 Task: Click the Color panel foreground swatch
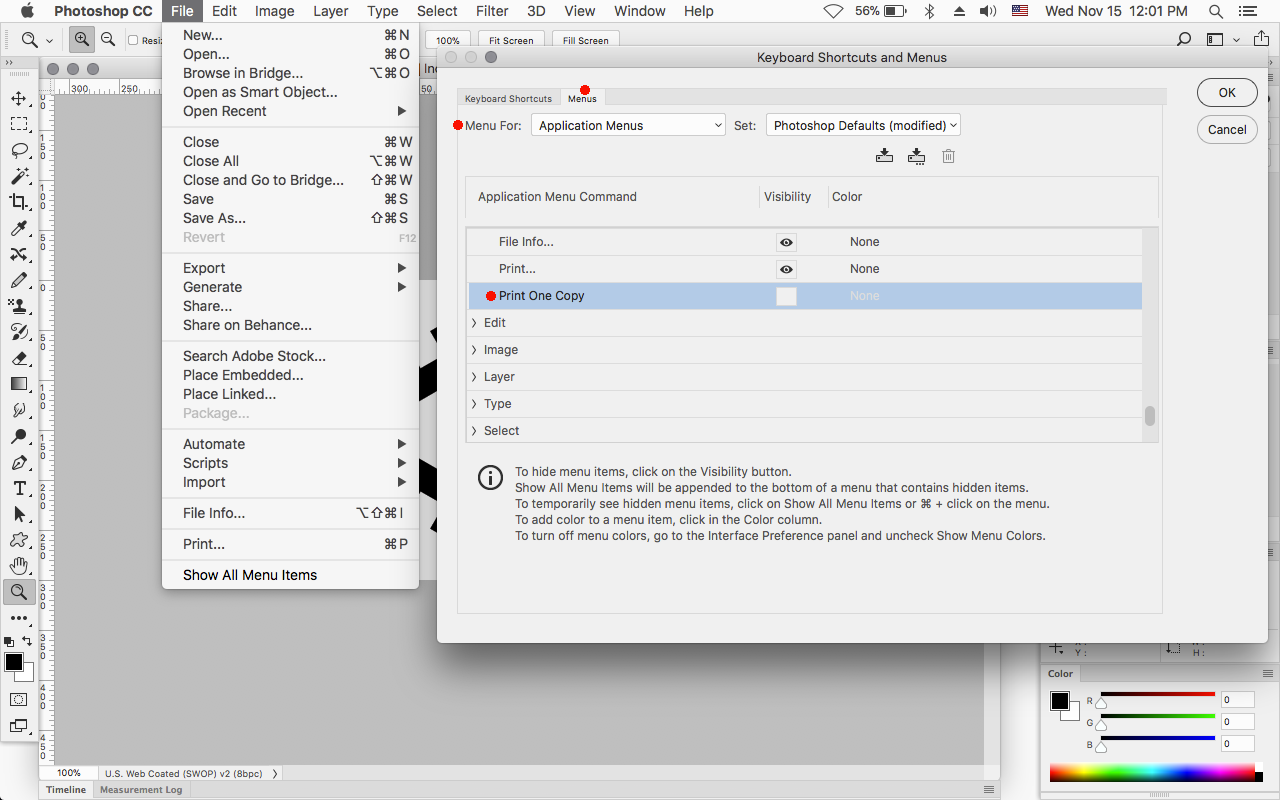tap(1059, 701)
